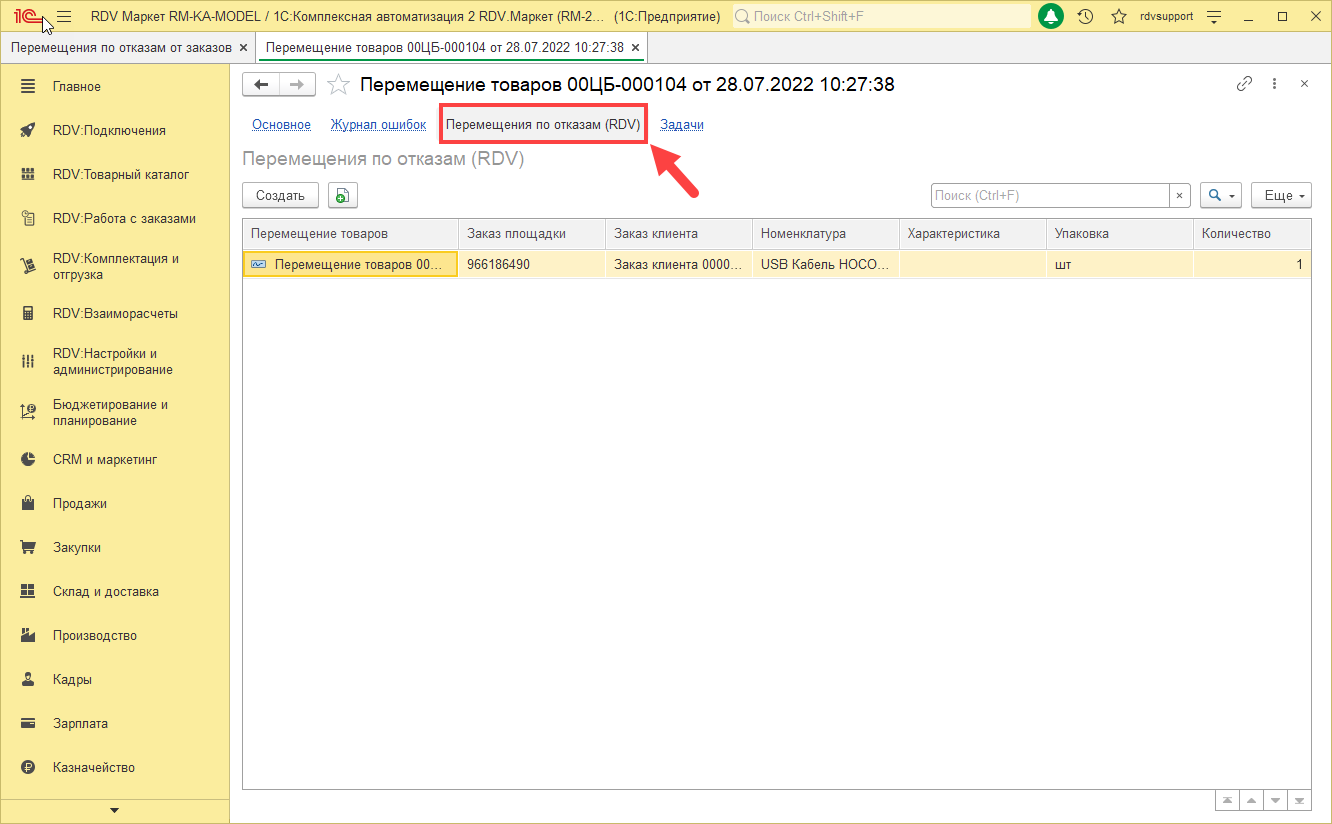This screenshot has width=1332, height=824.
Task: Navigate back with left arrow button
Action: [261, 85]
